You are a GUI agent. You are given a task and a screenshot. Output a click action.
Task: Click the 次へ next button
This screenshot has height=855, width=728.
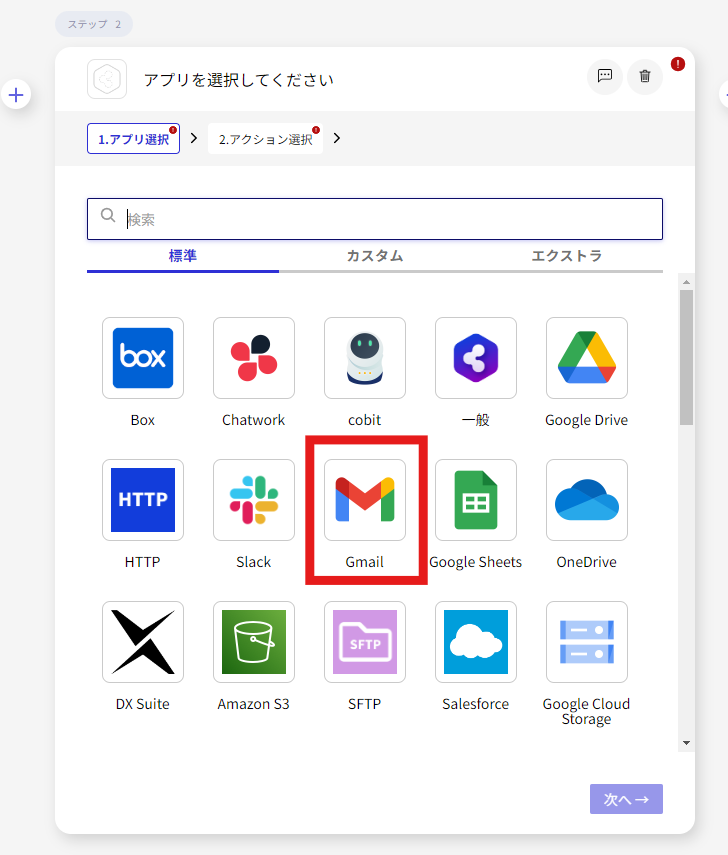[626, 799]
